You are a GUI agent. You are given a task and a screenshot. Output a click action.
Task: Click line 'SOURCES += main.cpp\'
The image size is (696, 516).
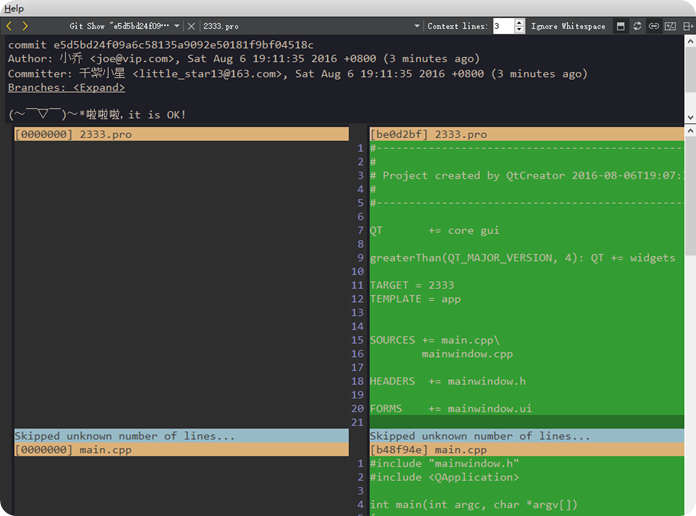[x=435, y=340]
